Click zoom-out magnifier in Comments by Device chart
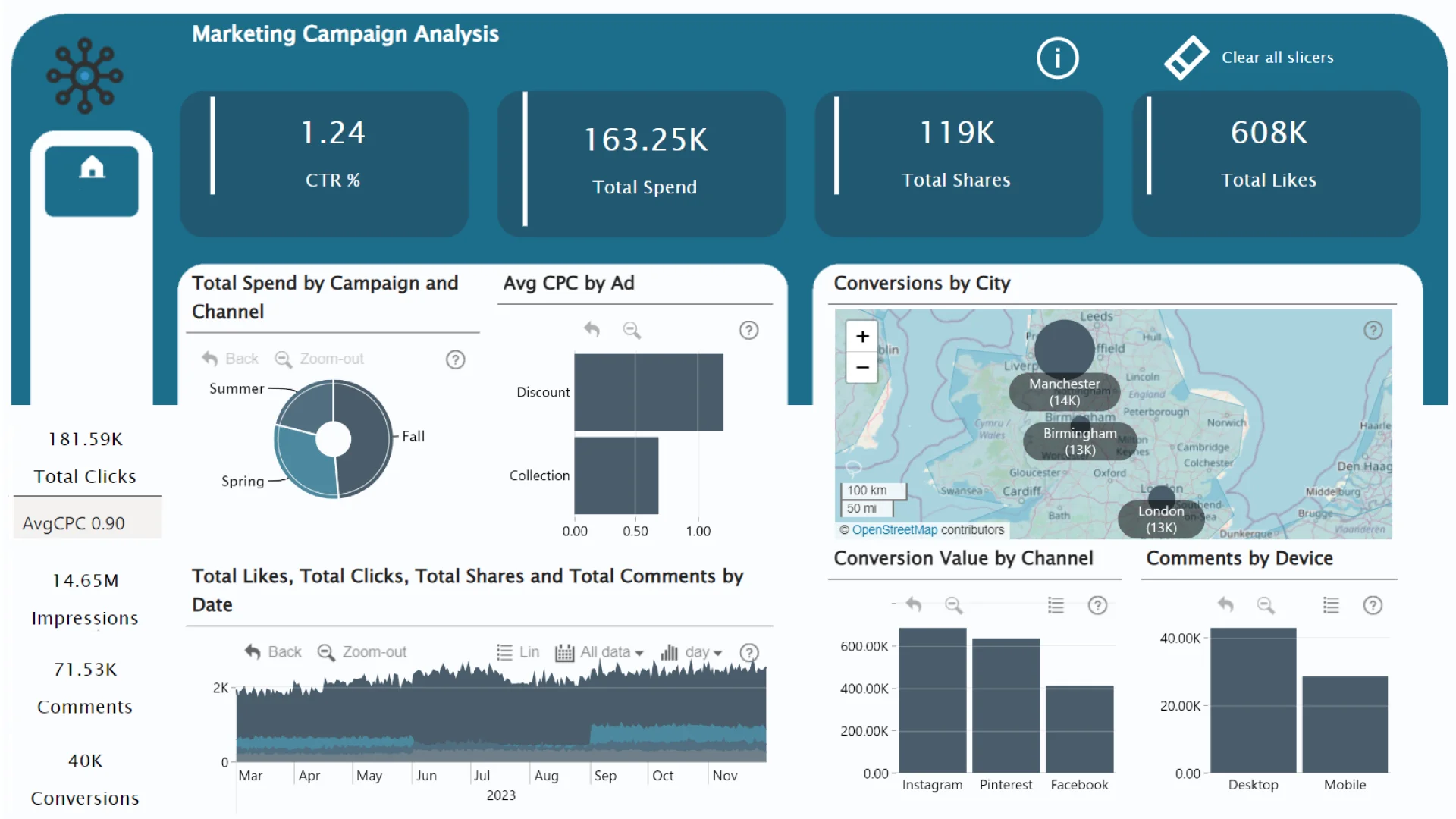 (x=1266, y=605)
